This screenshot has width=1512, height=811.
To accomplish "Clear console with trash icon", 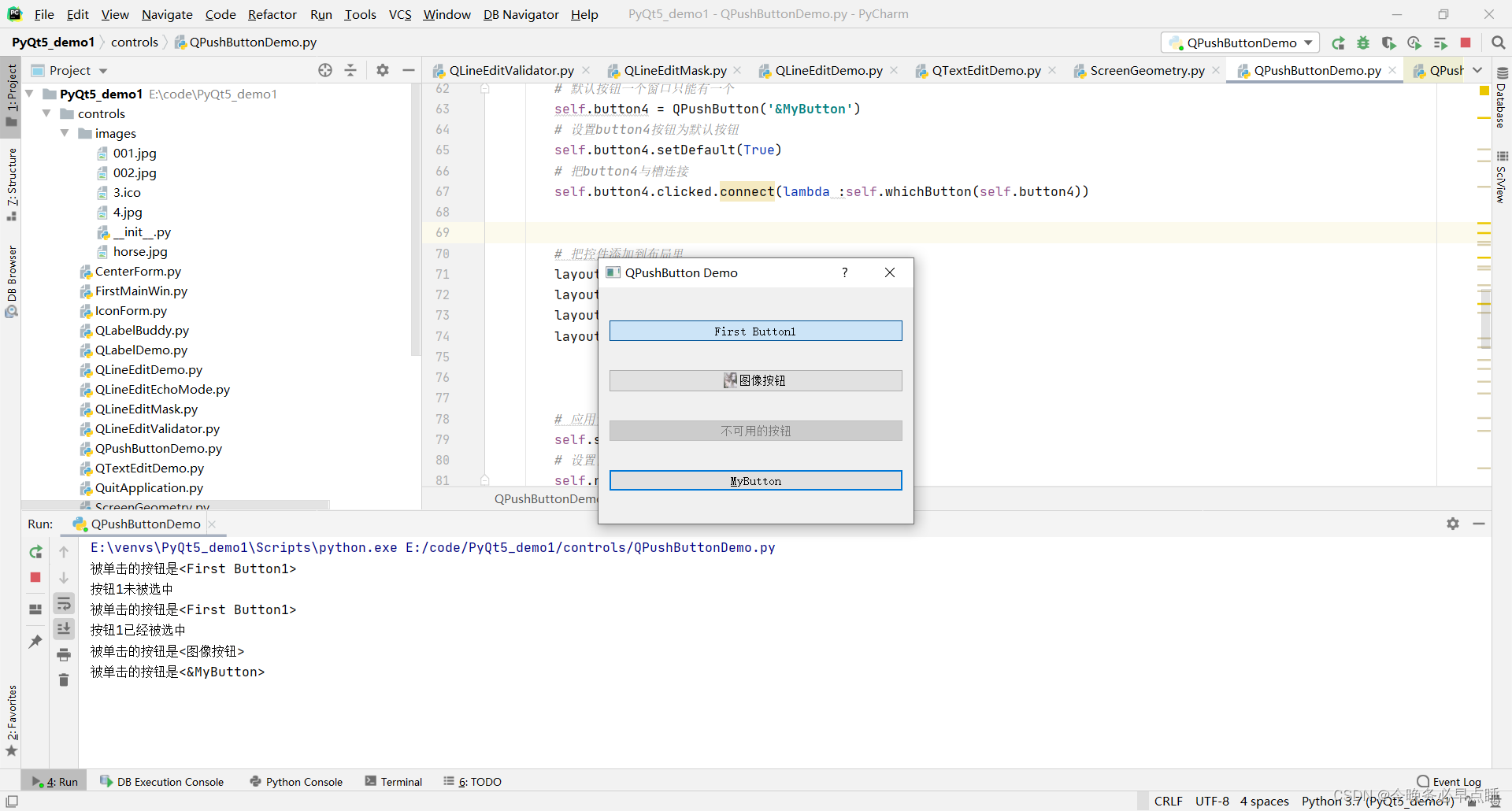I will (x=64, y=680).
